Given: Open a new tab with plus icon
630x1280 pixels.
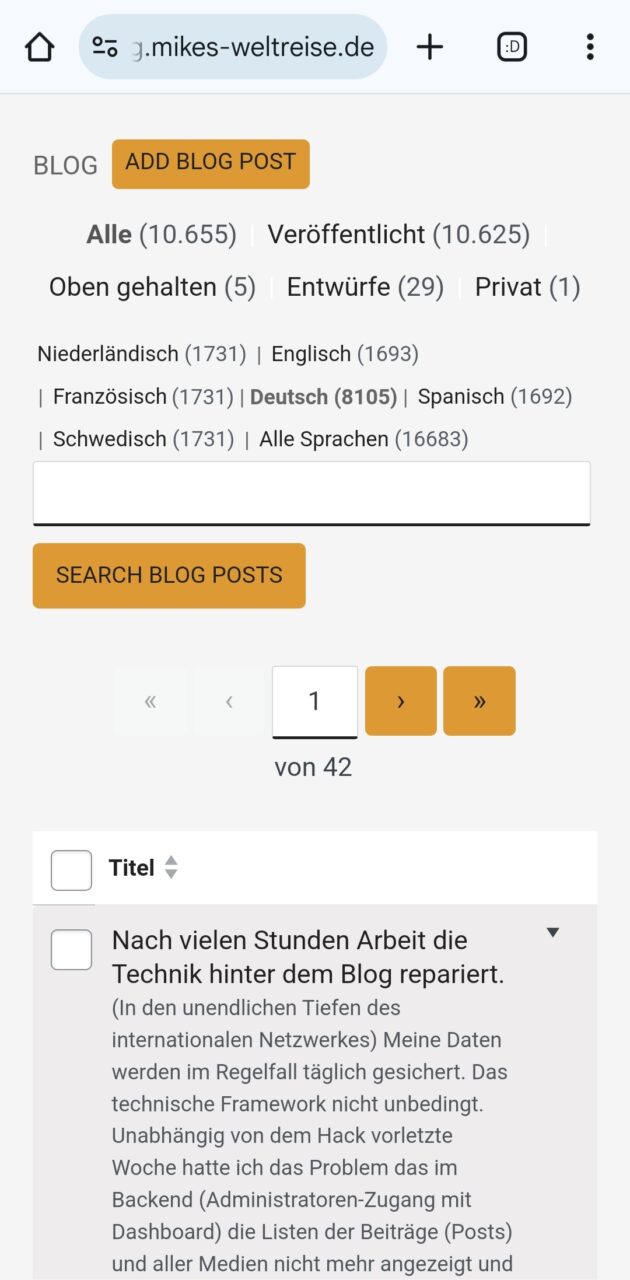Looking at the screenshot, I should click(x=430, y=47).
